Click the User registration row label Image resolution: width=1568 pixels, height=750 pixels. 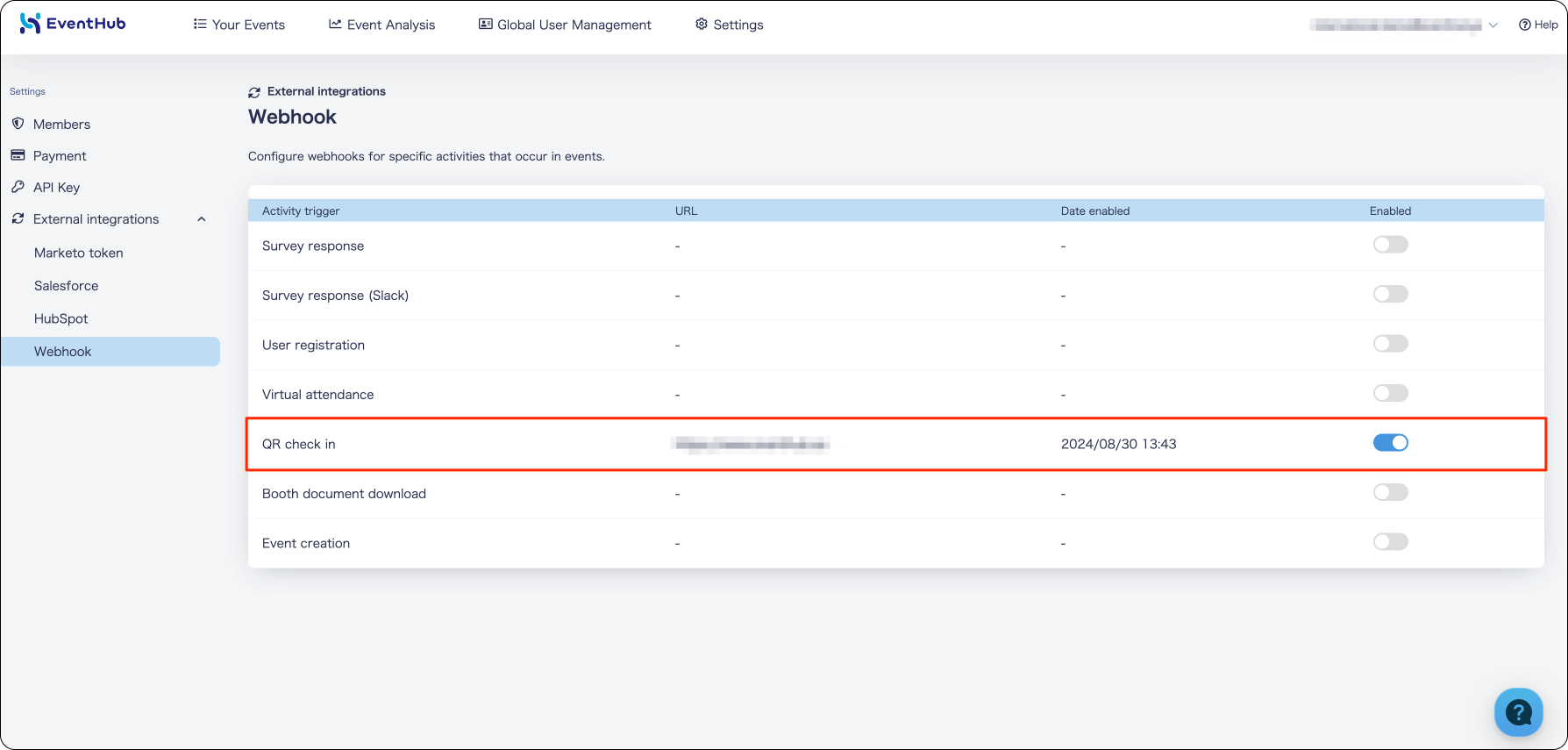(313, 346)
